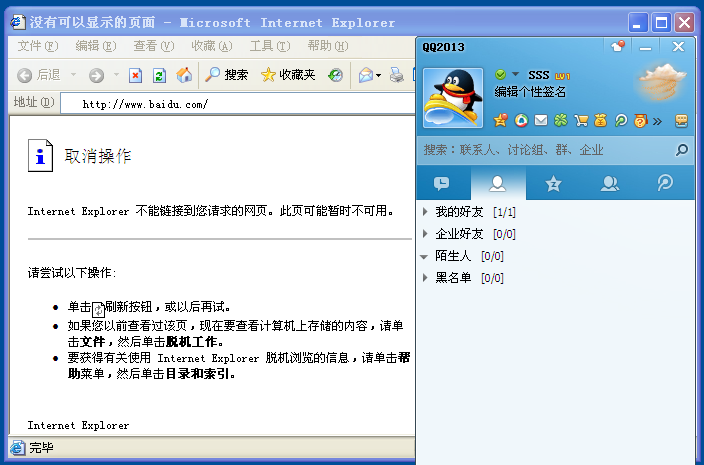This screenshot has height=465, width=704.
Task: Click the IE page icon in title bar
Action: (x=18, y=22)
